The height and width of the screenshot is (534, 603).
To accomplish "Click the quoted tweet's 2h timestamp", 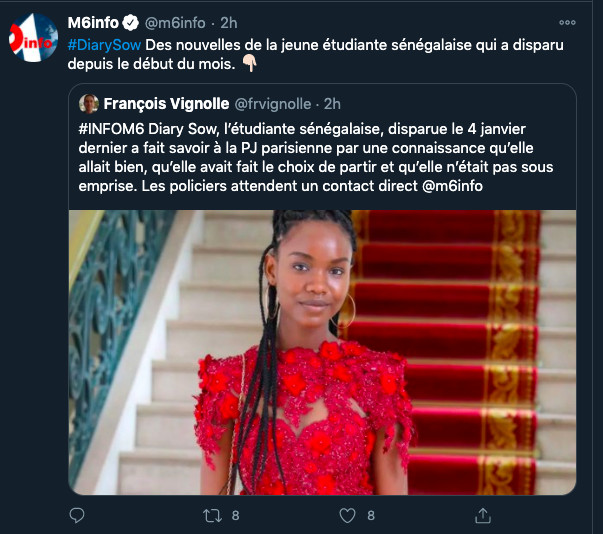I will tap(333, 103).
